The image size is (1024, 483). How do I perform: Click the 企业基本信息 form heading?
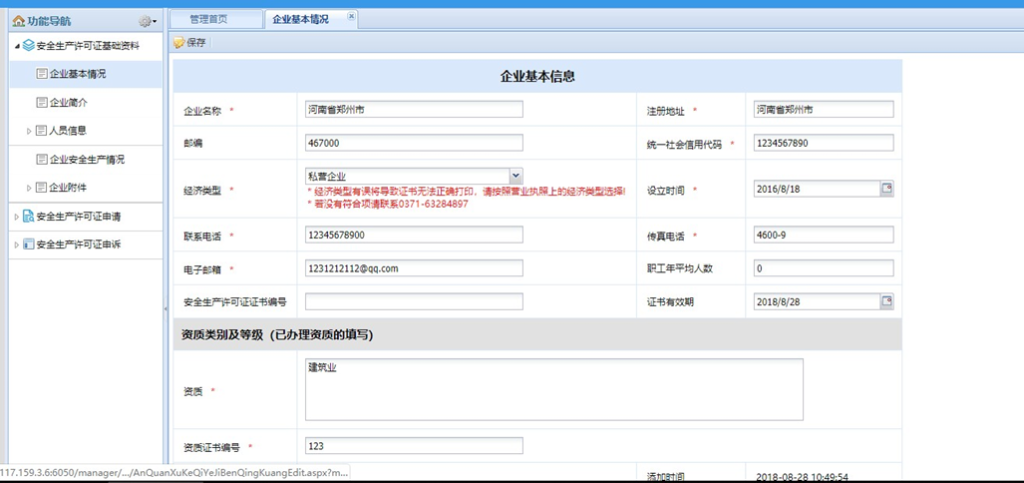point(537,76)
